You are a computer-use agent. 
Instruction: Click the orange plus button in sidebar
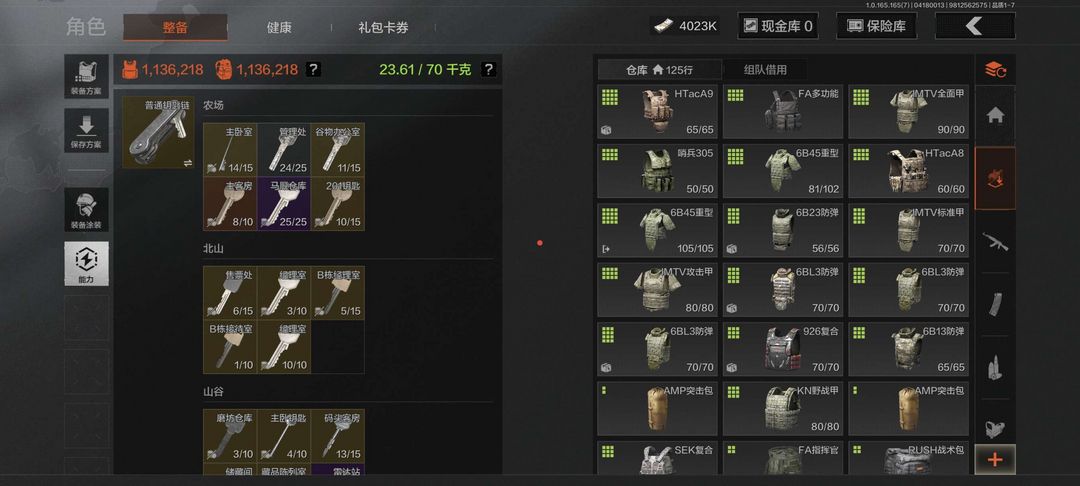click(x=995, y=460)
